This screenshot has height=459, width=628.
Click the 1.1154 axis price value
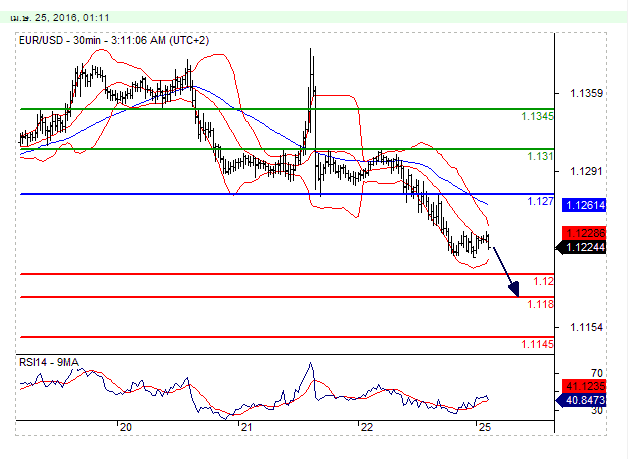(586, 327)
